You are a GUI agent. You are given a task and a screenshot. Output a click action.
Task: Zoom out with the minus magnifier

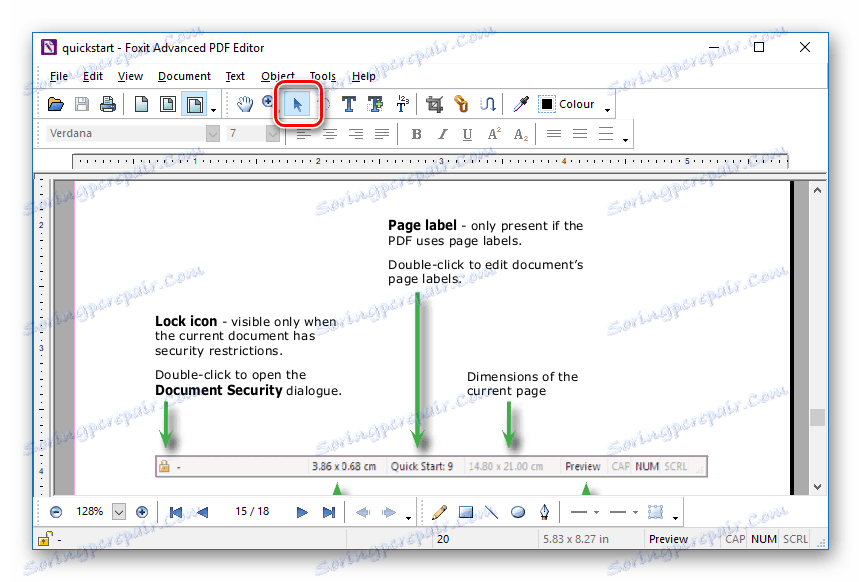coord(56,512)
